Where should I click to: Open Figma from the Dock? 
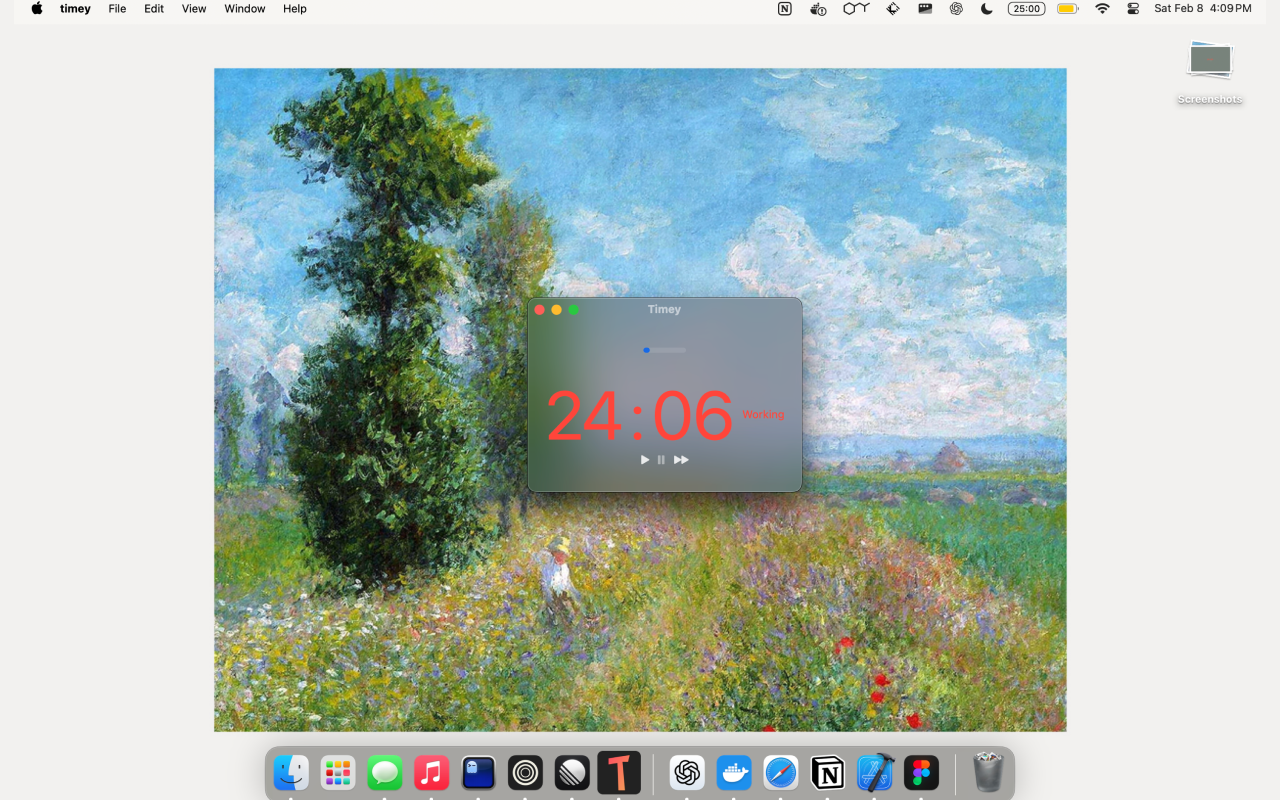point(921,773)
